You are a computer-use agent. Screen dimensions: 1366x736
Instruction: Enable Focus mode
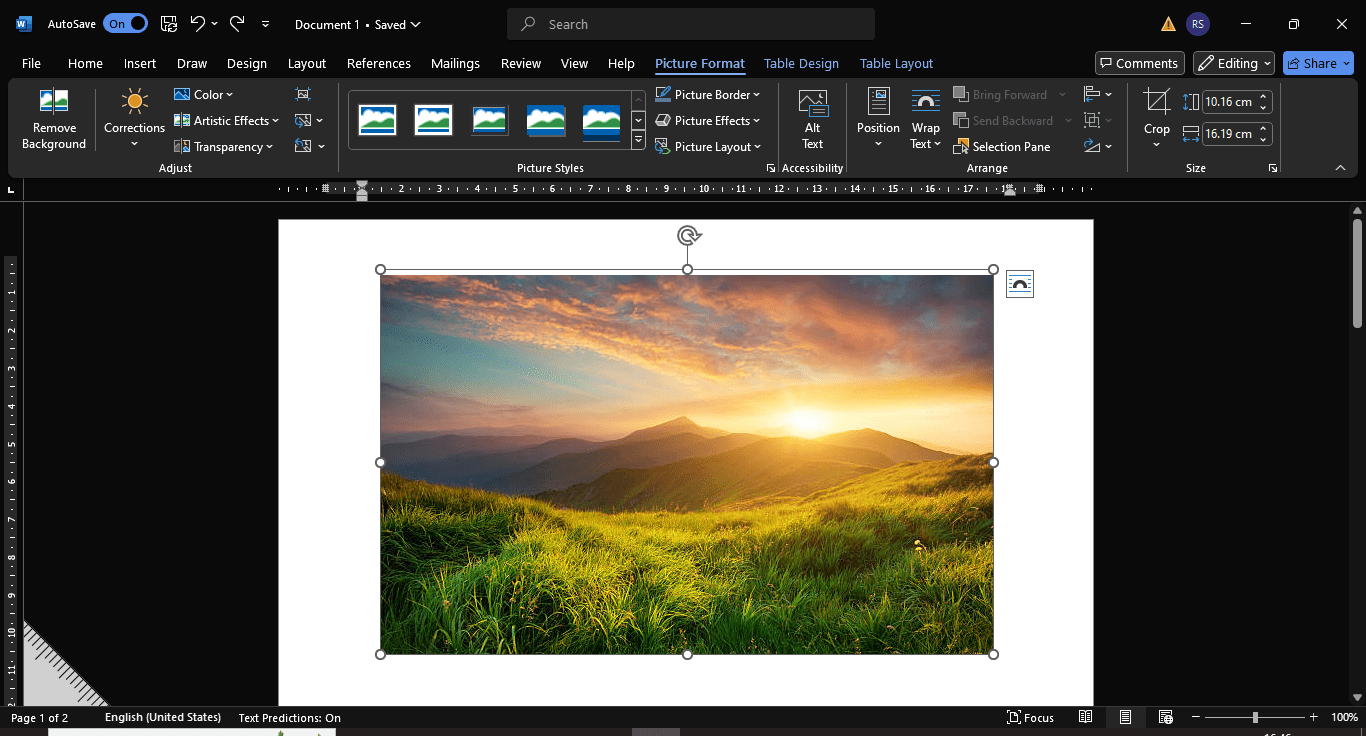(1030, 717)
